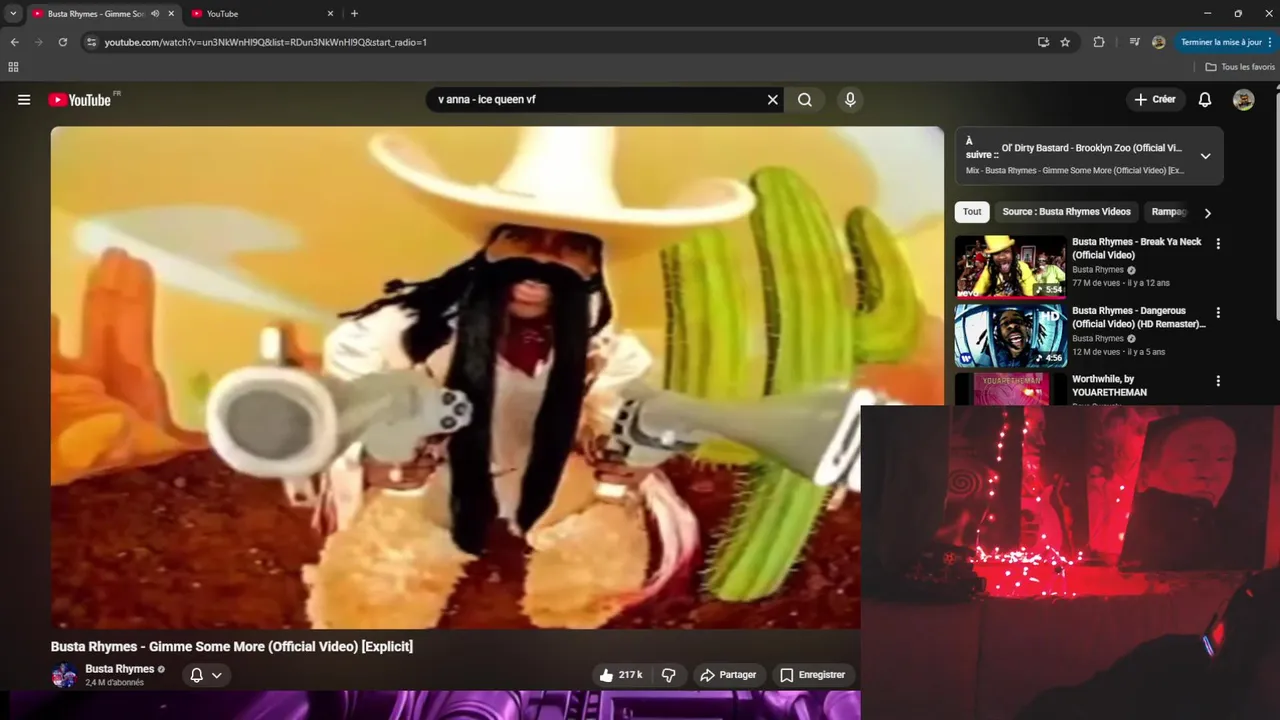Viewport: 1280px width, 720px height.
Task: View site information icon in address bar
Action: (91, 42)
